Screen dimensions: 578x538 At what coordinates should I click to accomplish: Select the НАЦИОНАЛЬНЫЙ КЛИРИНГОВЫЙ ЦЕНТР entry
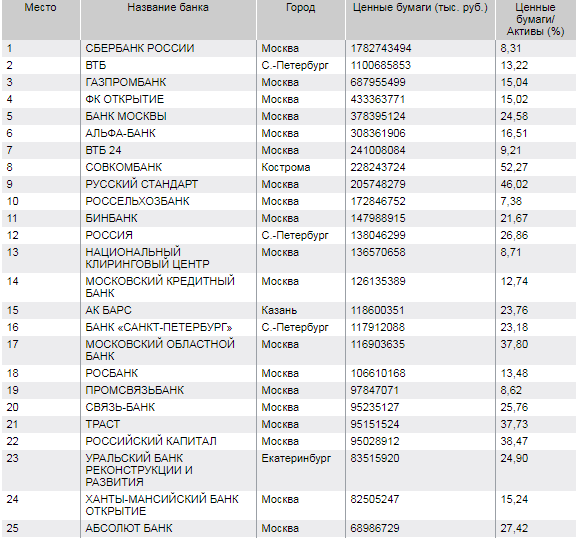[x=147, y=258]
